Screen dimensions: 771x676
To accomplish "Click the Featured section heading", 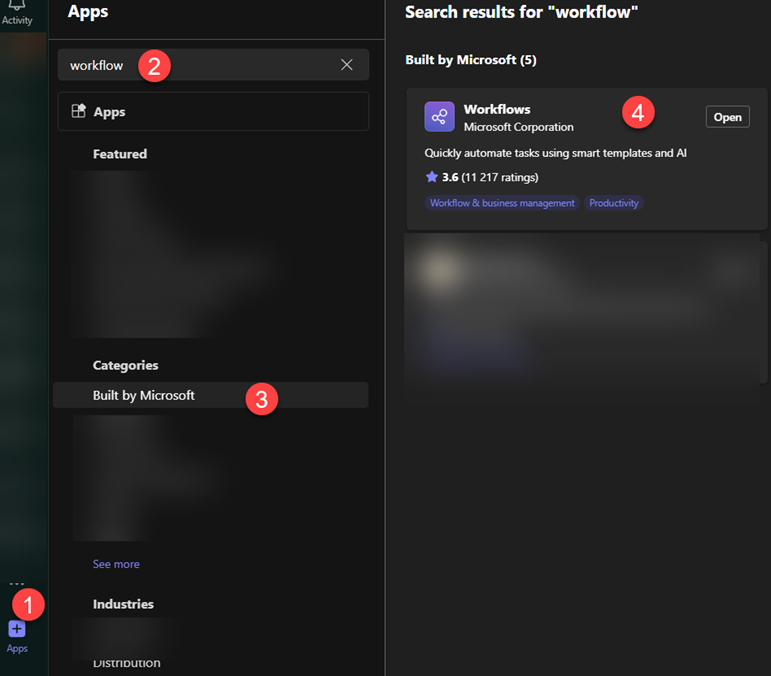I will point(120,154).
